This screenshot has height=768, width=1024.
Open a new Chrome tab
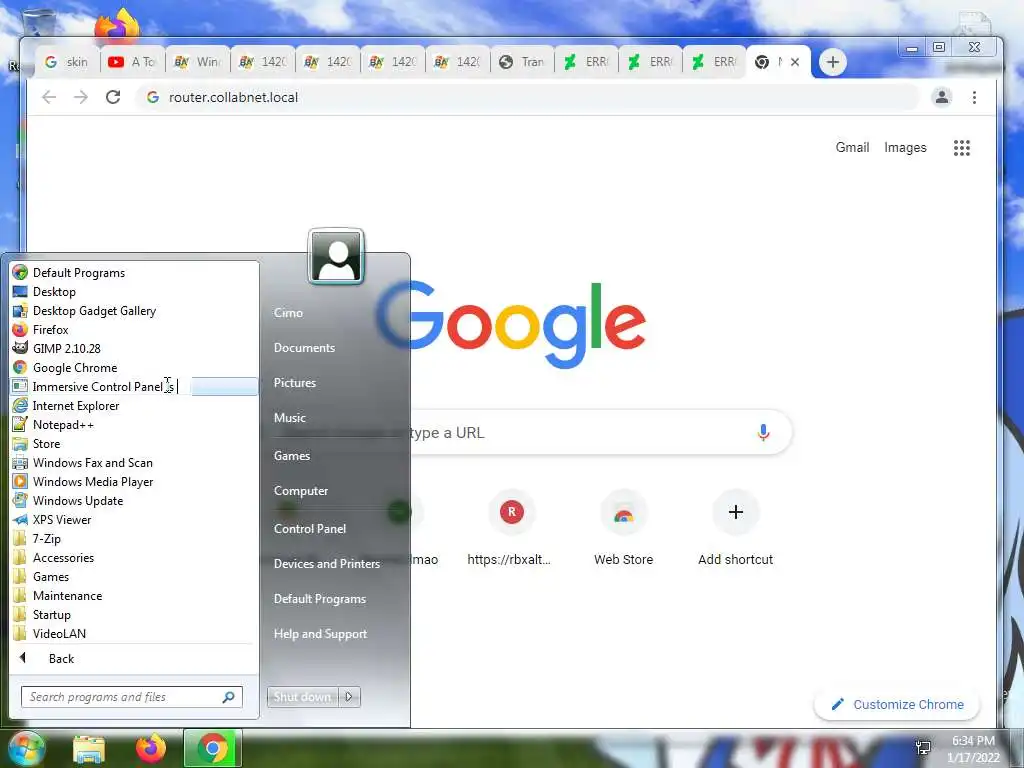click(x=833, y=62)
